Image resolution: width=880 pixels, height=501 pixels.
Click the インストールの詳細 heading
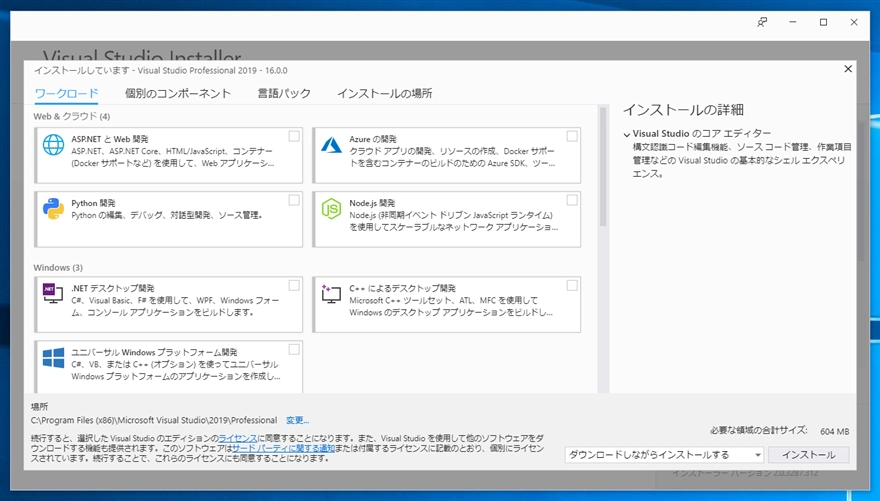pos(683,110)
